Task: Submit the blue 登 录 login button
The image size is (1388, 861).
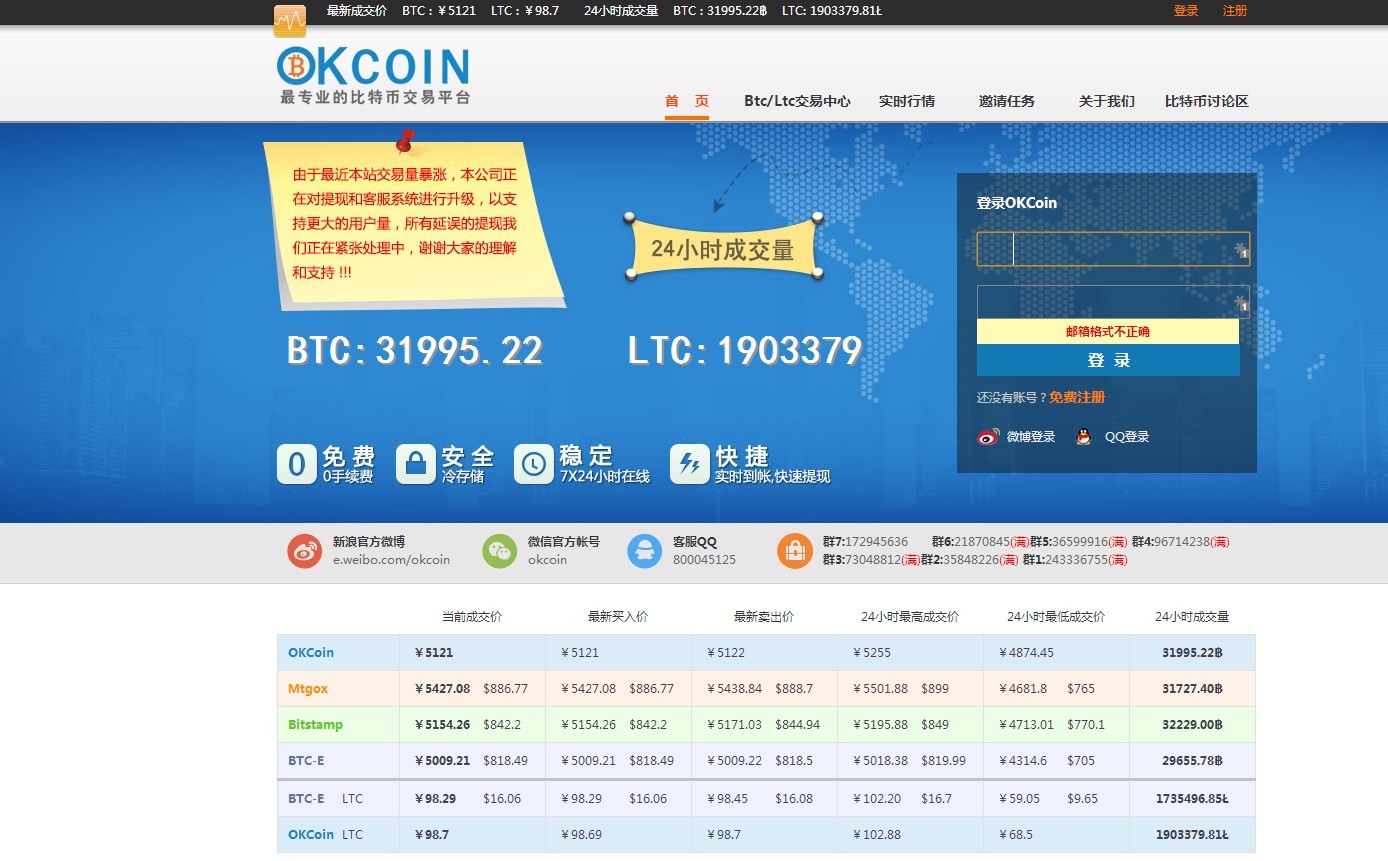Action: tap(1108, 360)
